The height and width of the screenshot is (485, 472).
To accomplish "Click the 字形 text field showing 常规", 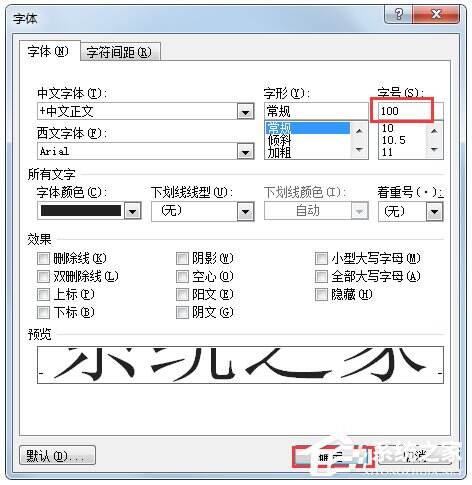I will tap(316, 111).
